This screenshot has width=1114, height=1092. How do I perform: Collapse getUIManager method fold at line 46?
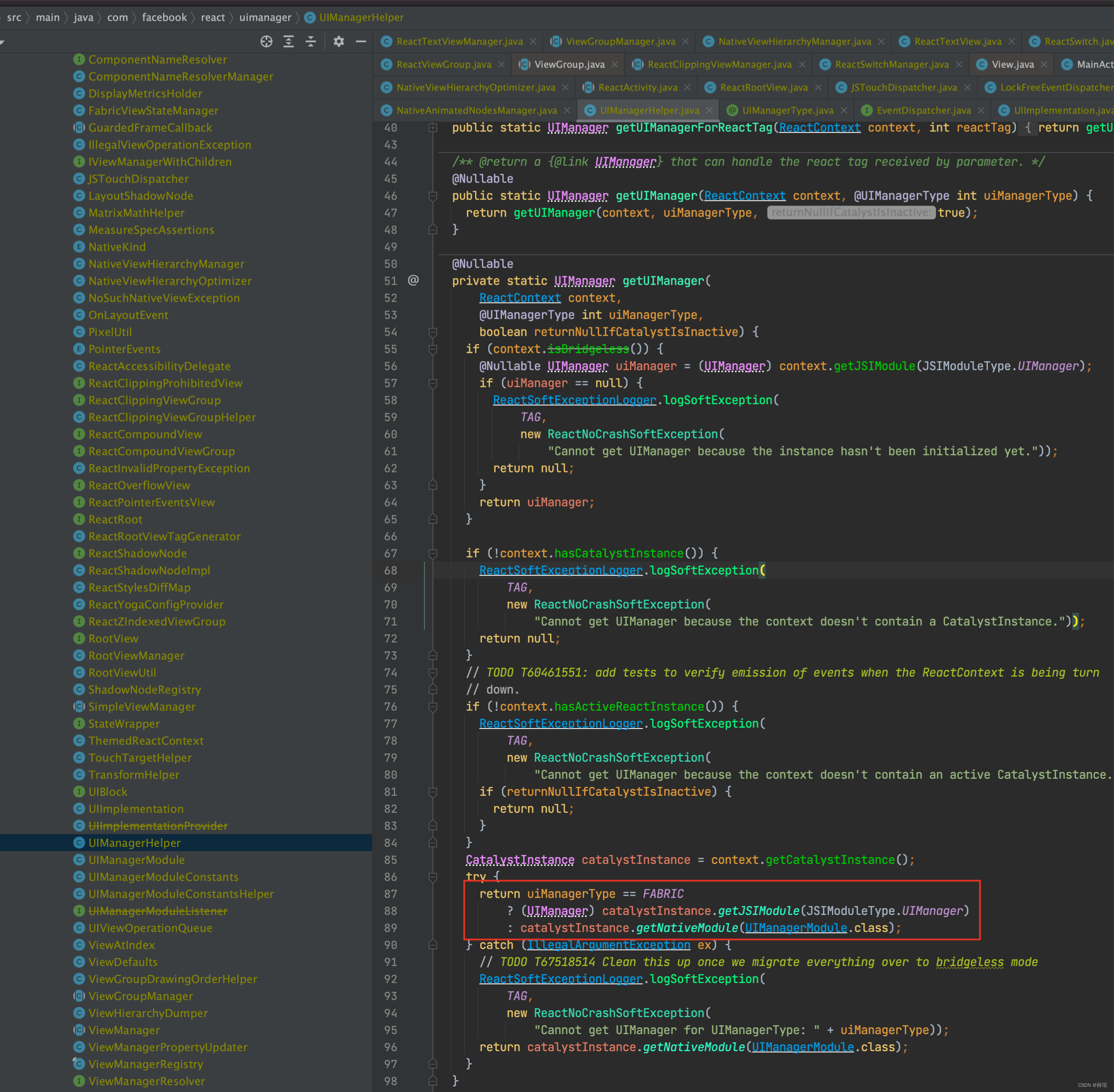pyautogui.click(x=433, y=196)
